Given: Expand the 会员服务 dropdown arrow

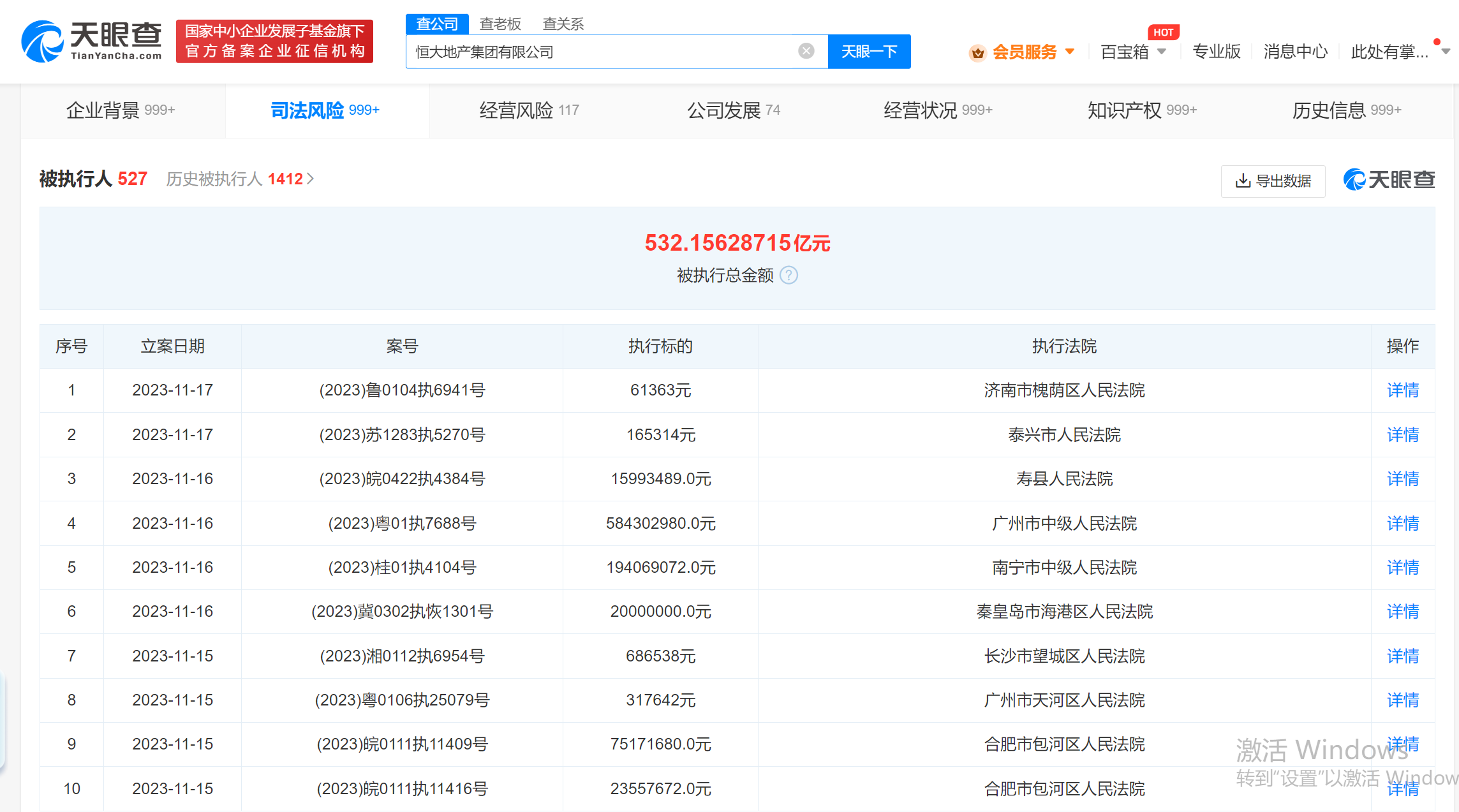Looking at the screenshot, I should (1070, 52).
